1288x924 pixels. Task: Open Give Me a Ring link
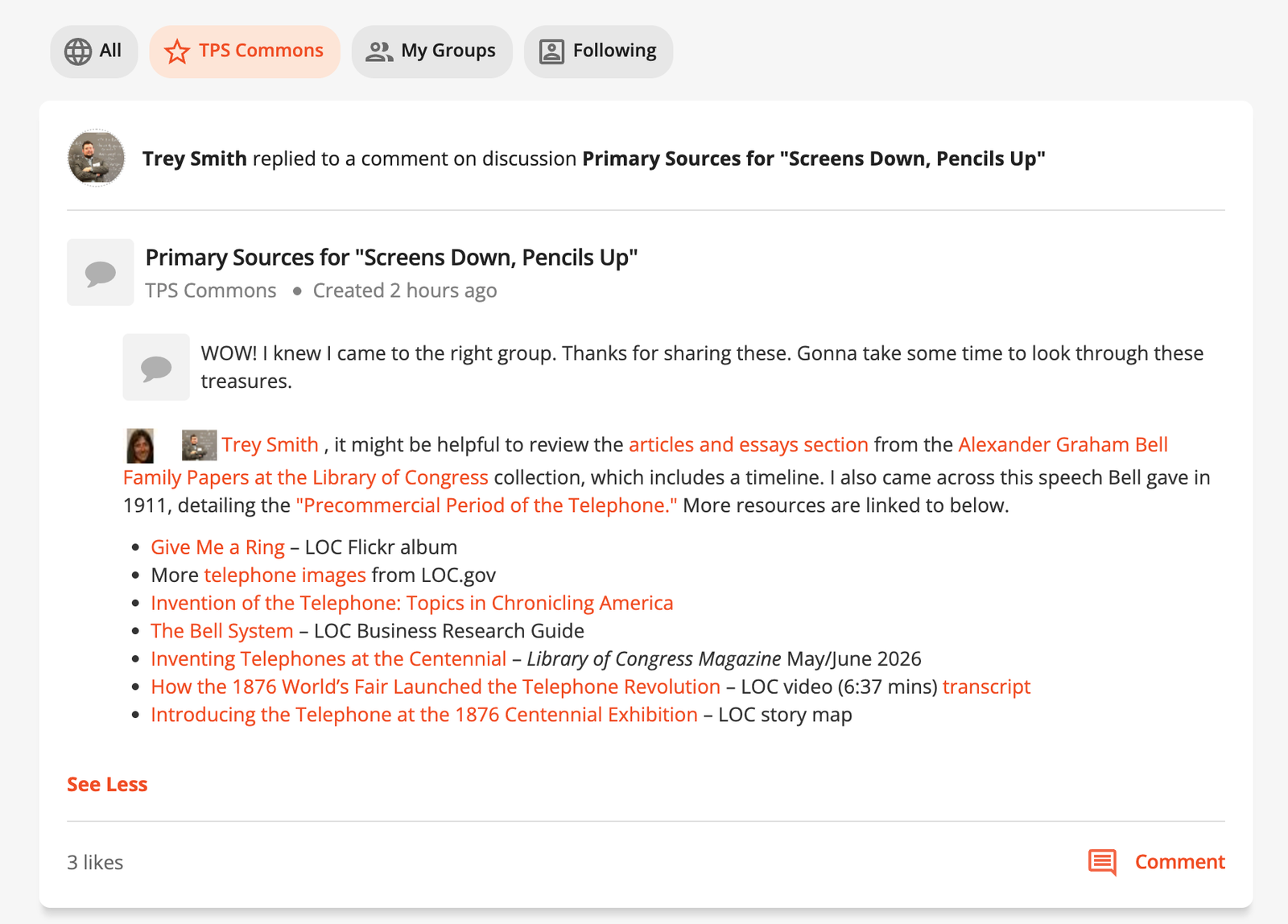tap(218, 547)
